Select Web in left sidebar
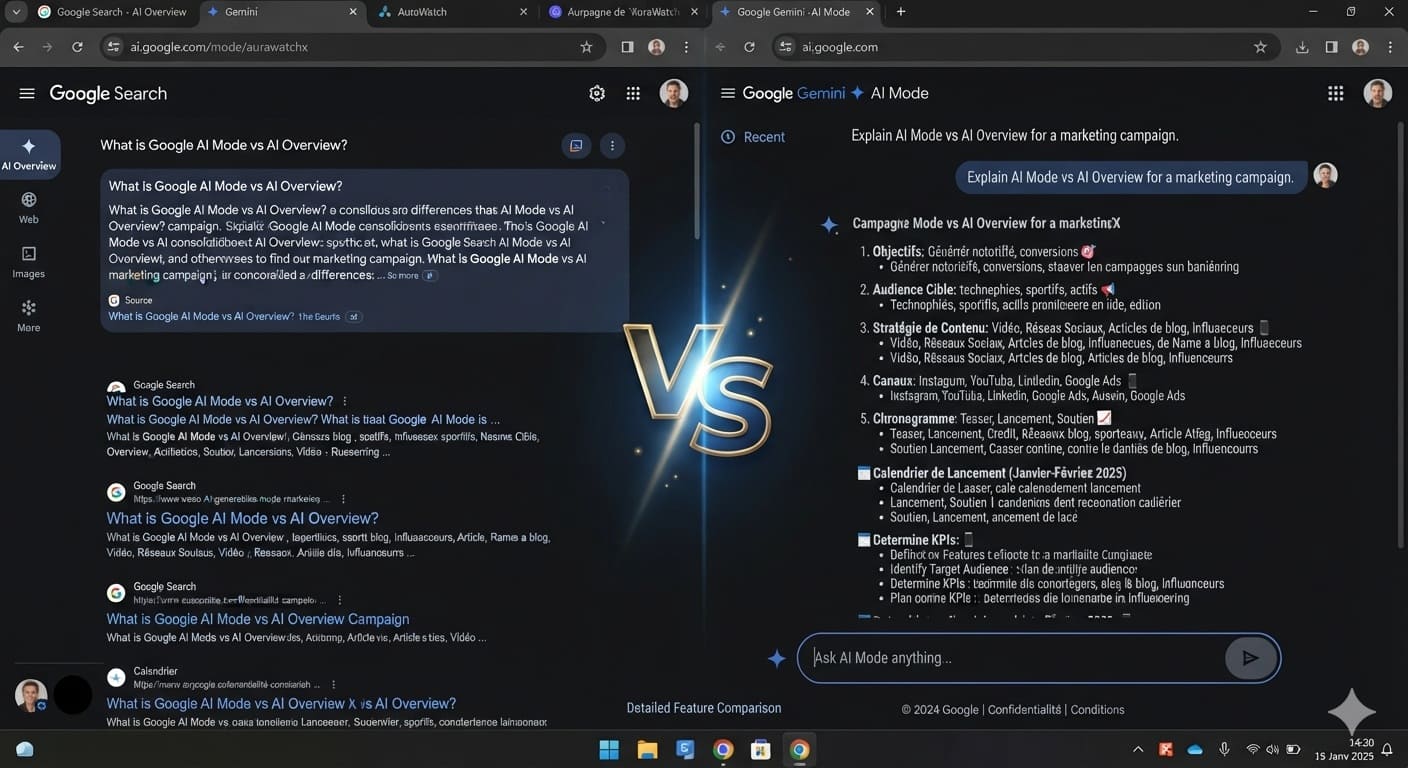The height and width of the screenshot is (768, 1408). click(x=29, y=208)
